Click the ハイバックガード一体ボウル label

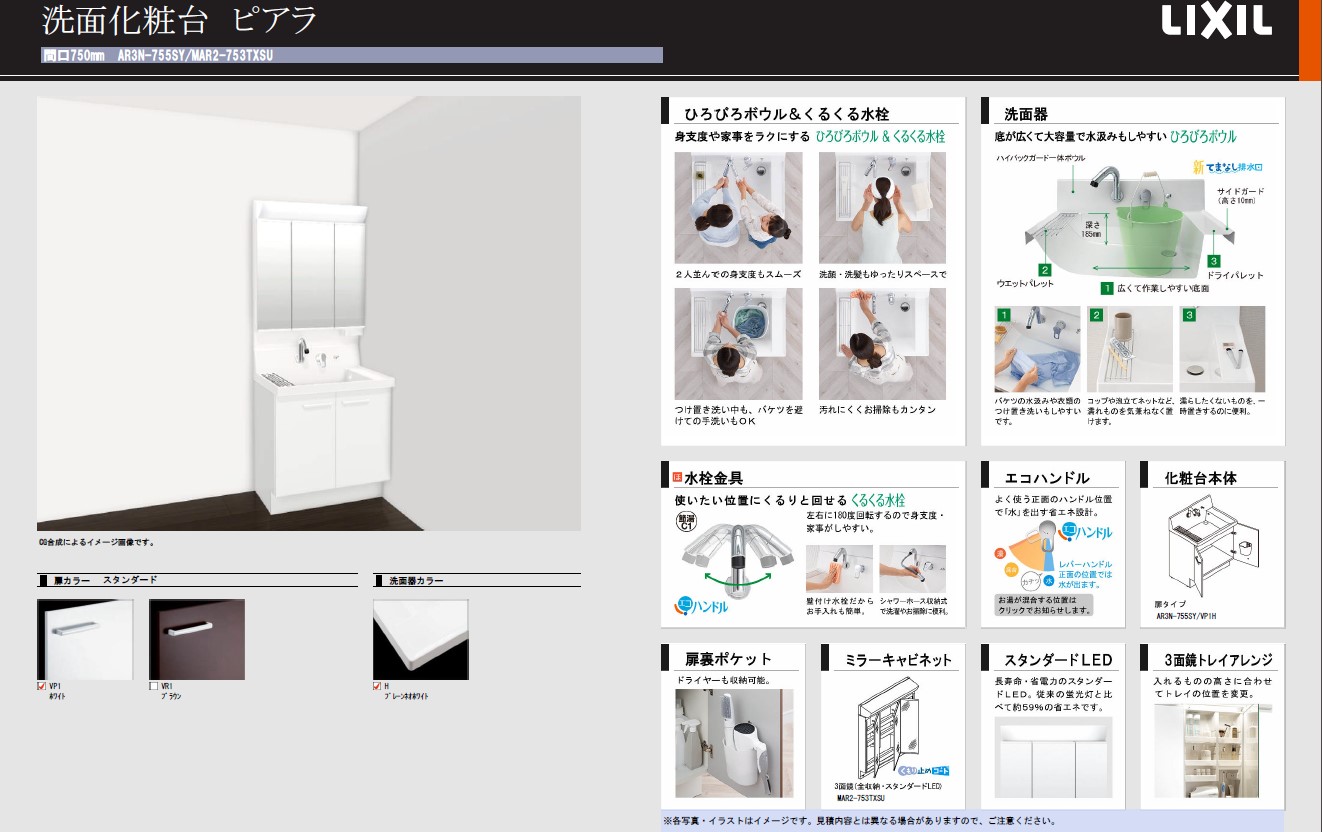pos(1040,158)
